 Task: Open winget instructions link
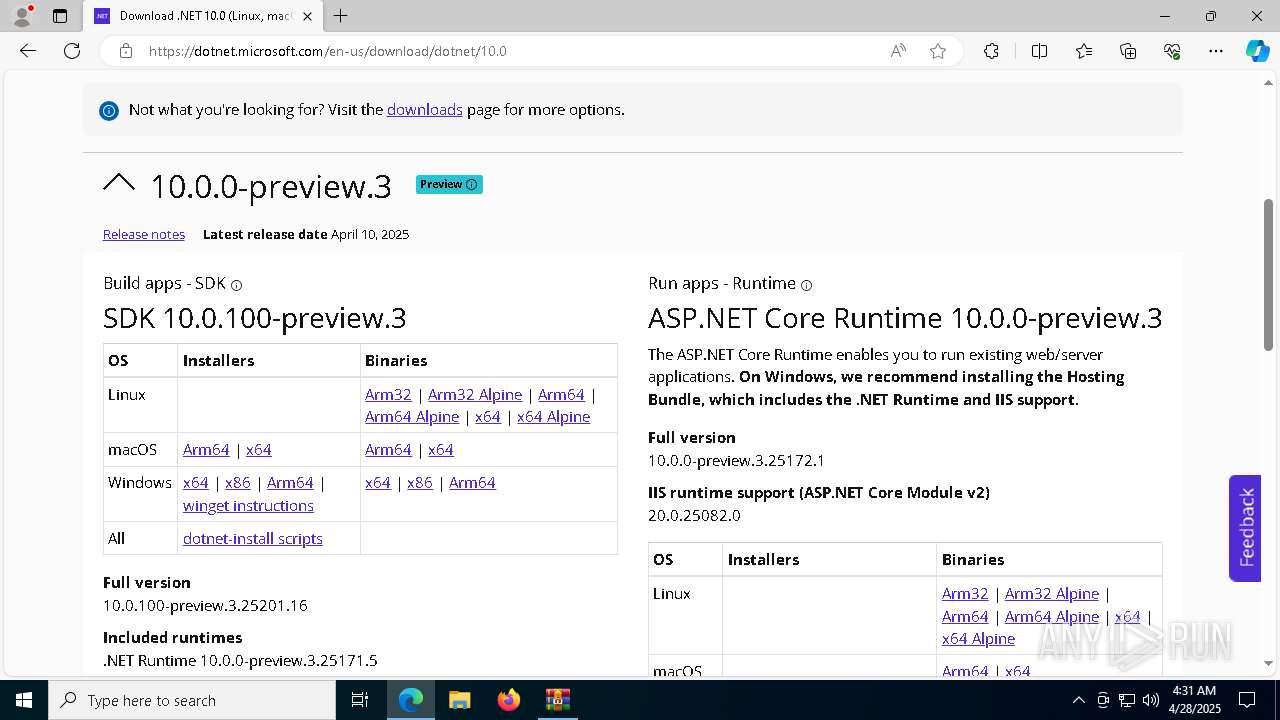[248, 506]
